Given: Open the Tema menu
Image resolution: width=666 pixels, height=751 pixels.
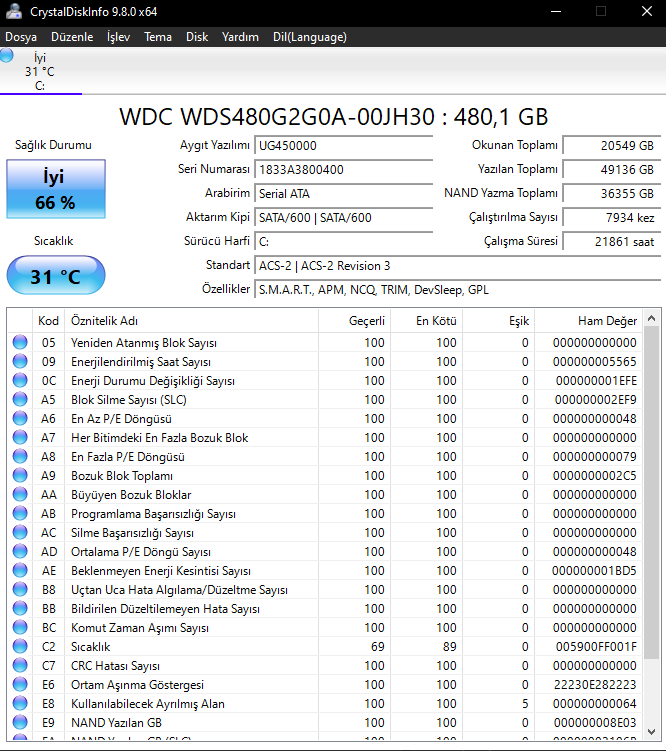Looking at the screenshot, I should (158, 37).
